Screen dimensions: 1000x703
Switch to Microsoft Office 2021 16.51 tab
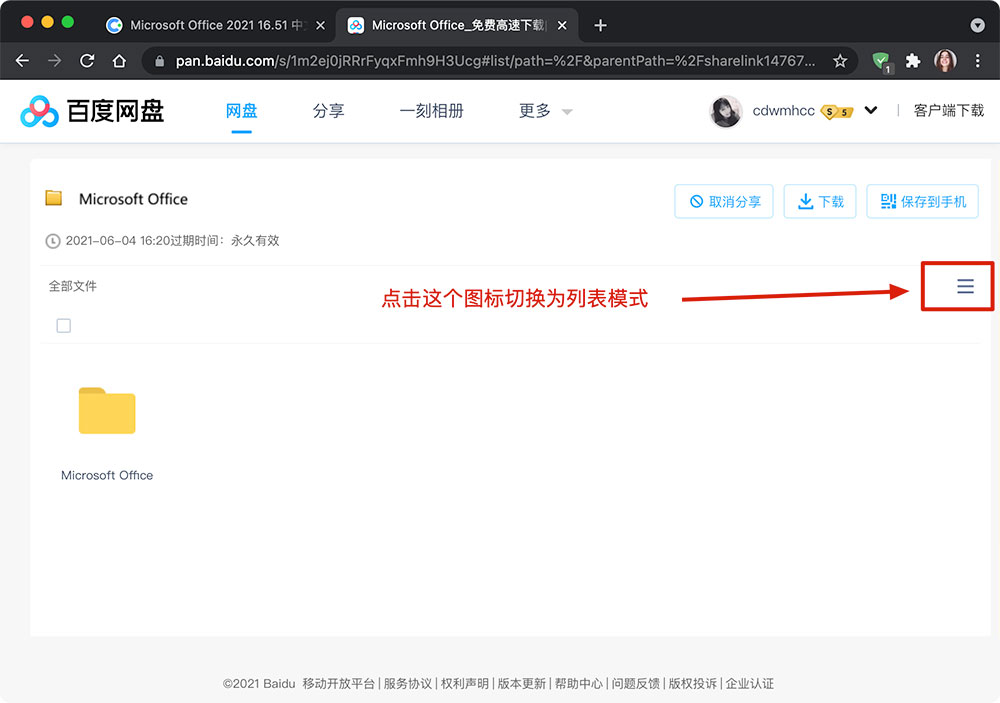click(216, 26)
